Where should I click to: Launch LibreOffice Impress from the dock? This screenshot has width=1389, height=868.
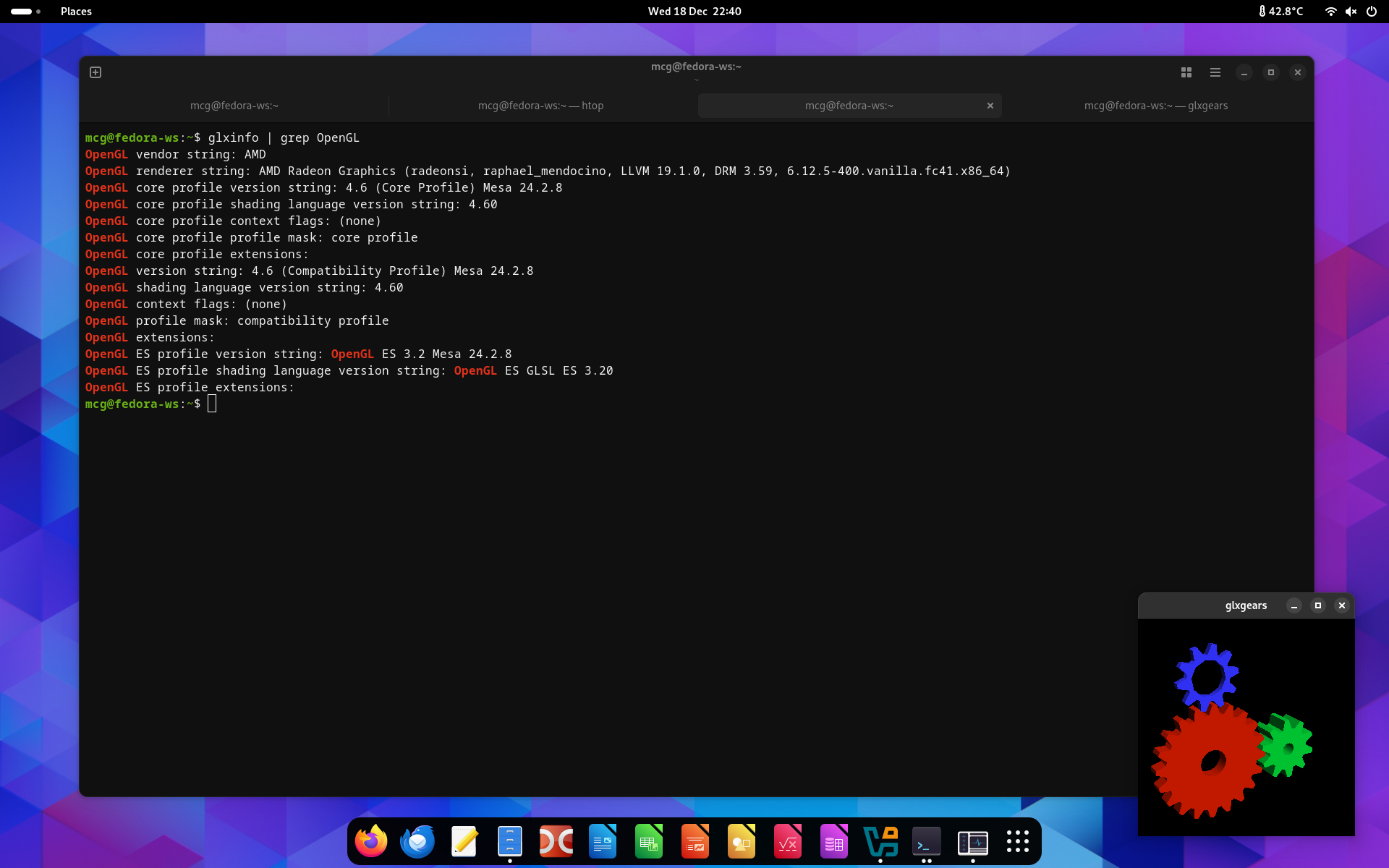coord(695,842)
